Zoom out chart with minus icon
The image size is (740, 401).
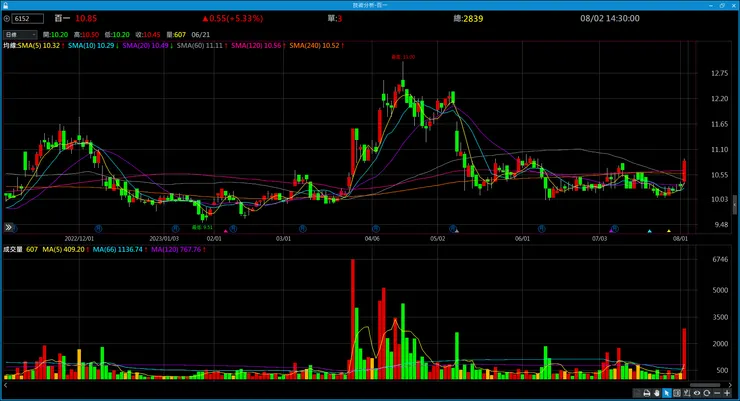pos(717,393)
